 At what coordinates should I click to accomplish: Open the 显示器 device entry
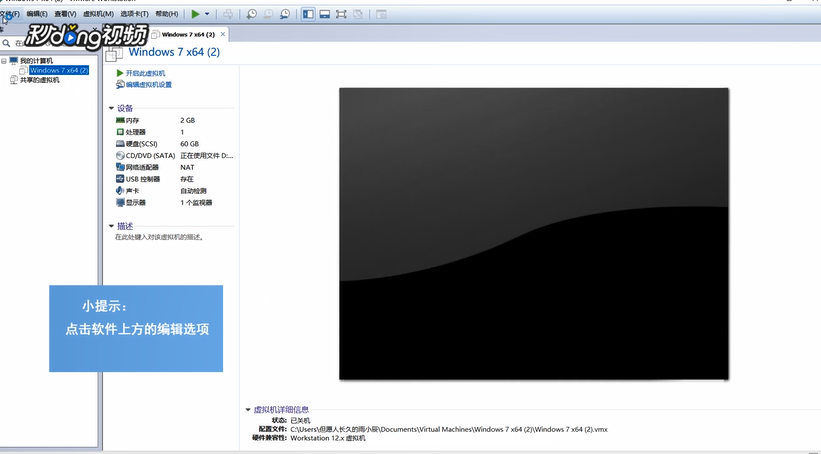pos(136,203)
